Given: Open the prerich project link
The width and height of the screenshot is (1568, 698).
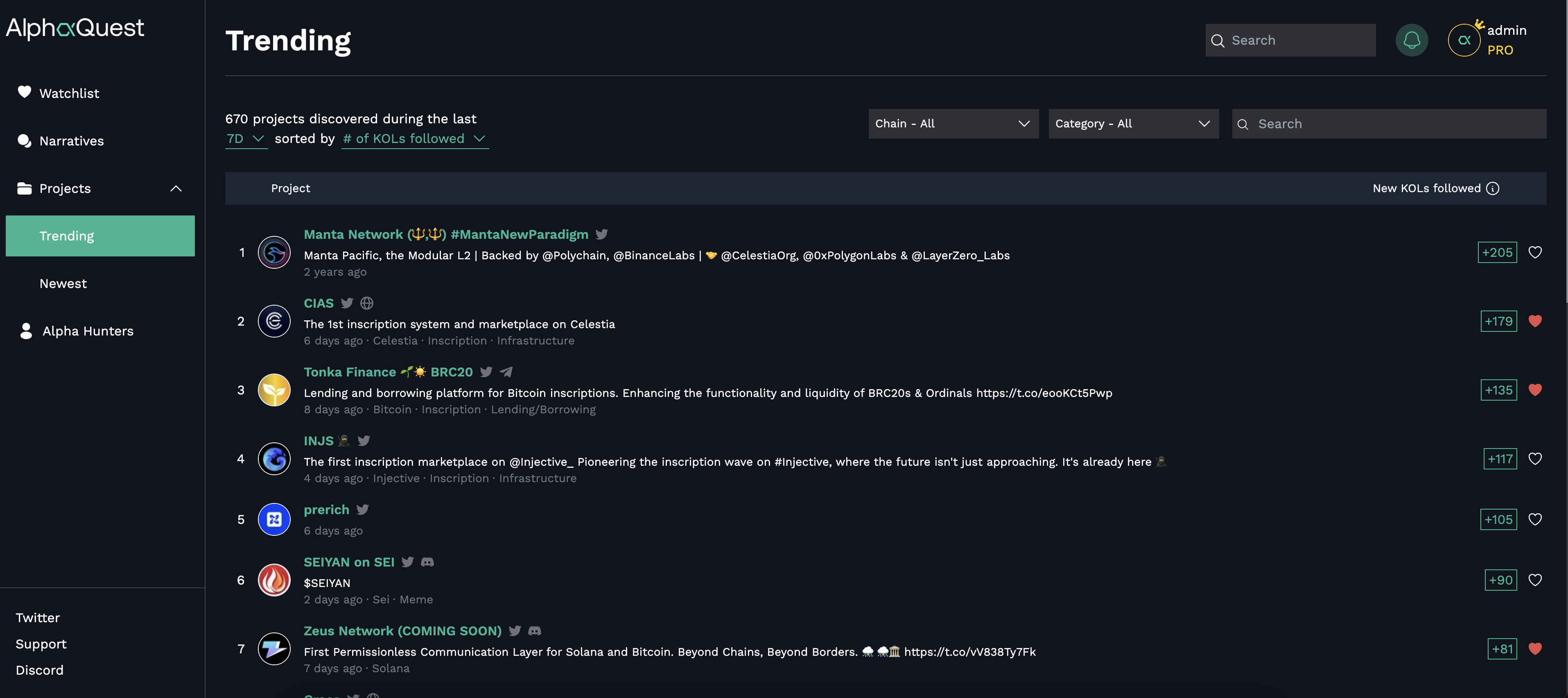Looking at the screenshot, I should (x=326, y=509).
